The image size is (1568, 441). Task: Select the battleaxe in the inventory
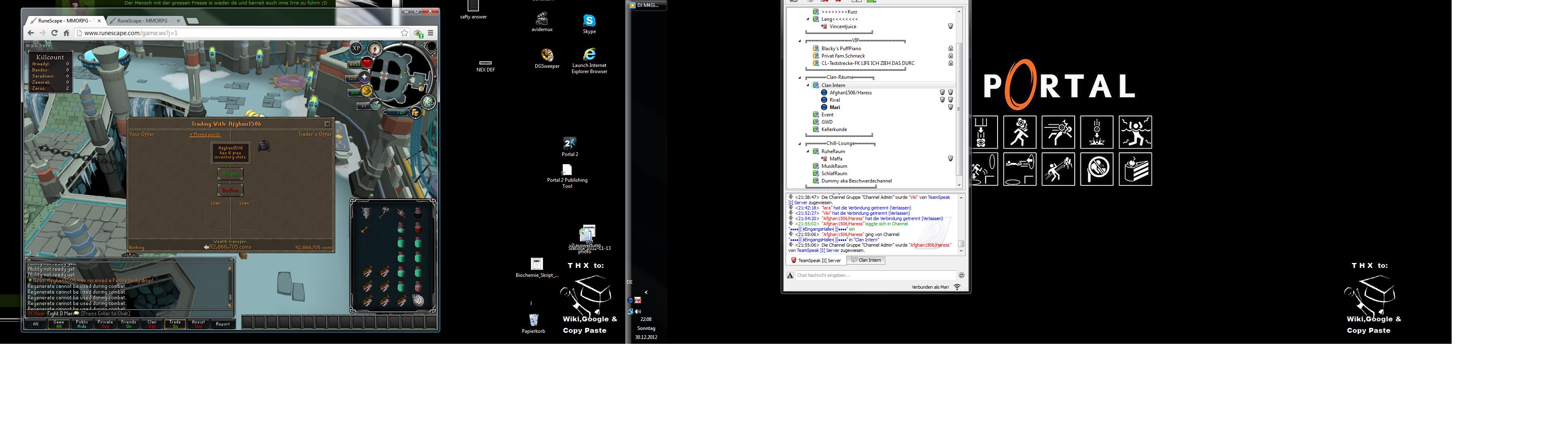tap(384, 212)
